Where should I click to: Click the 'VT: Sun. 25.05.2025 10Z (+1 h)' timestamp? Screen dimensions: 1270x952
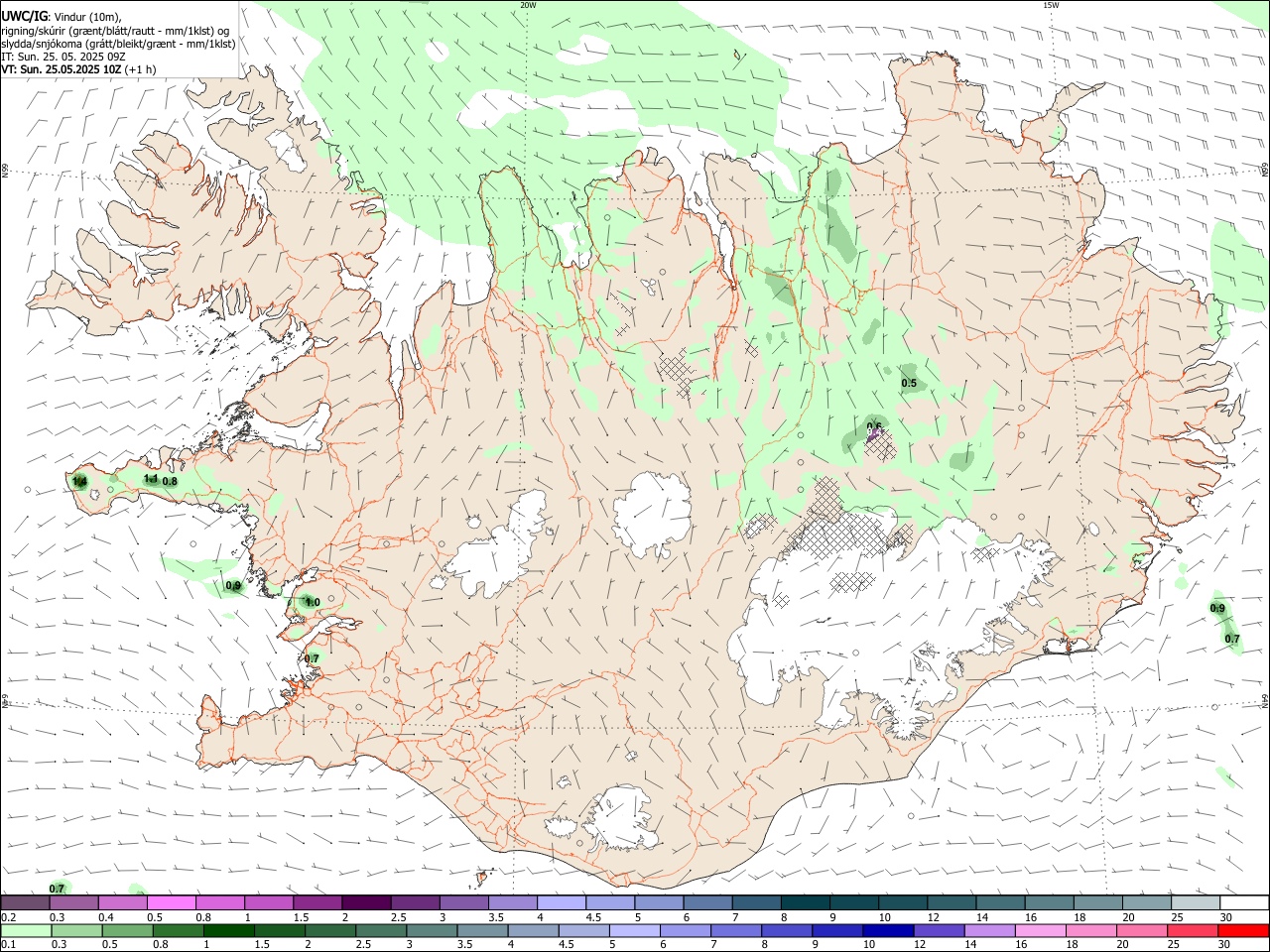point(78,69)
